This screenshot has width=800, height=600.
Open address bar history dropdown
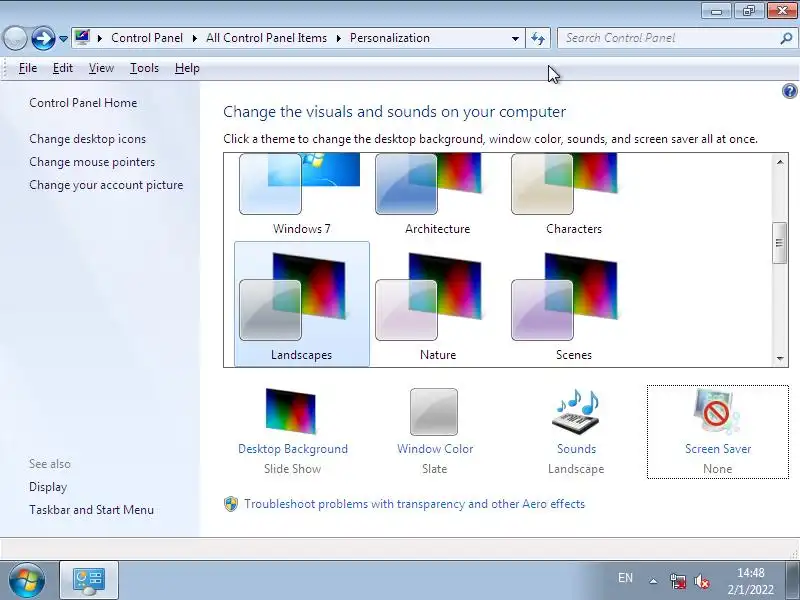(515, 38)
